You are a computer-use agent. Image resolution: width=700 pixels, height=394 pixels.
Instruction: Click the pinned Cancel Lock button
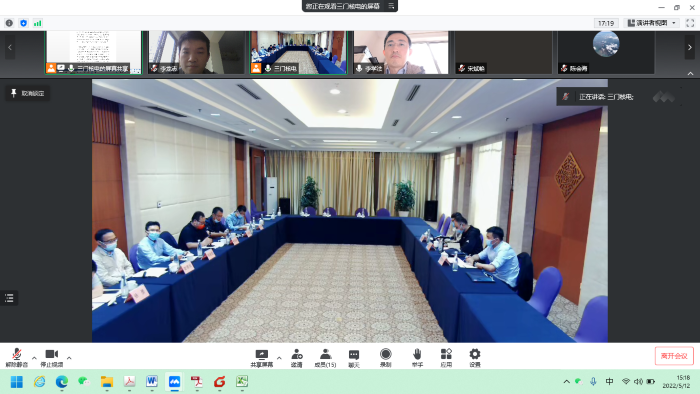pos(28,93)
